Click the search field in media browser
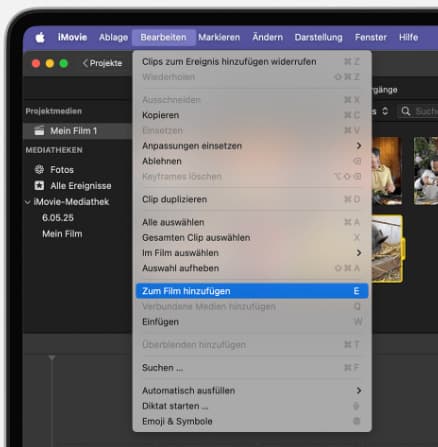 pos(418,111)
